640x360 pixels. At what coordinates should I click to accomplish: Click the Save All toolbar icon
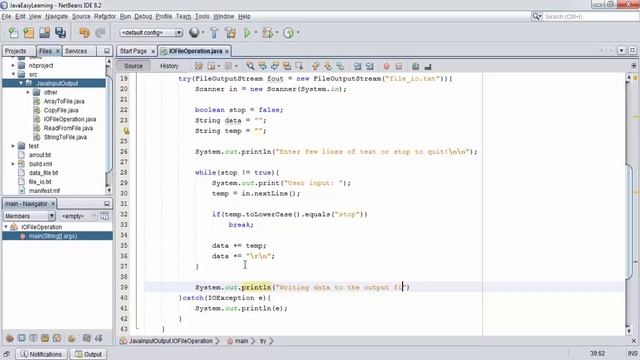tap(60, 33)
